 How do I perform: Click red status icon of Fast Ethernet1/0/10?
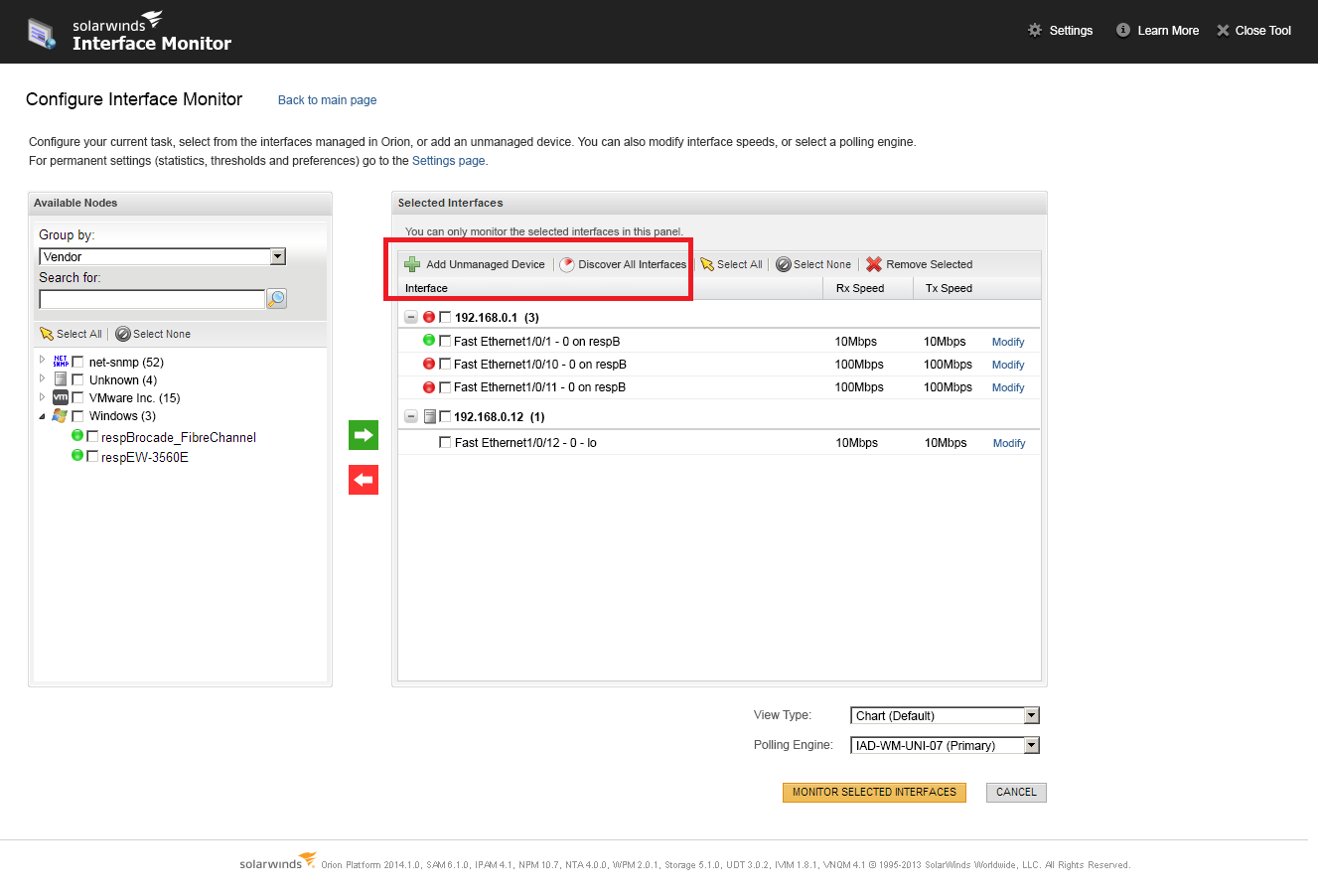[429, 364]
